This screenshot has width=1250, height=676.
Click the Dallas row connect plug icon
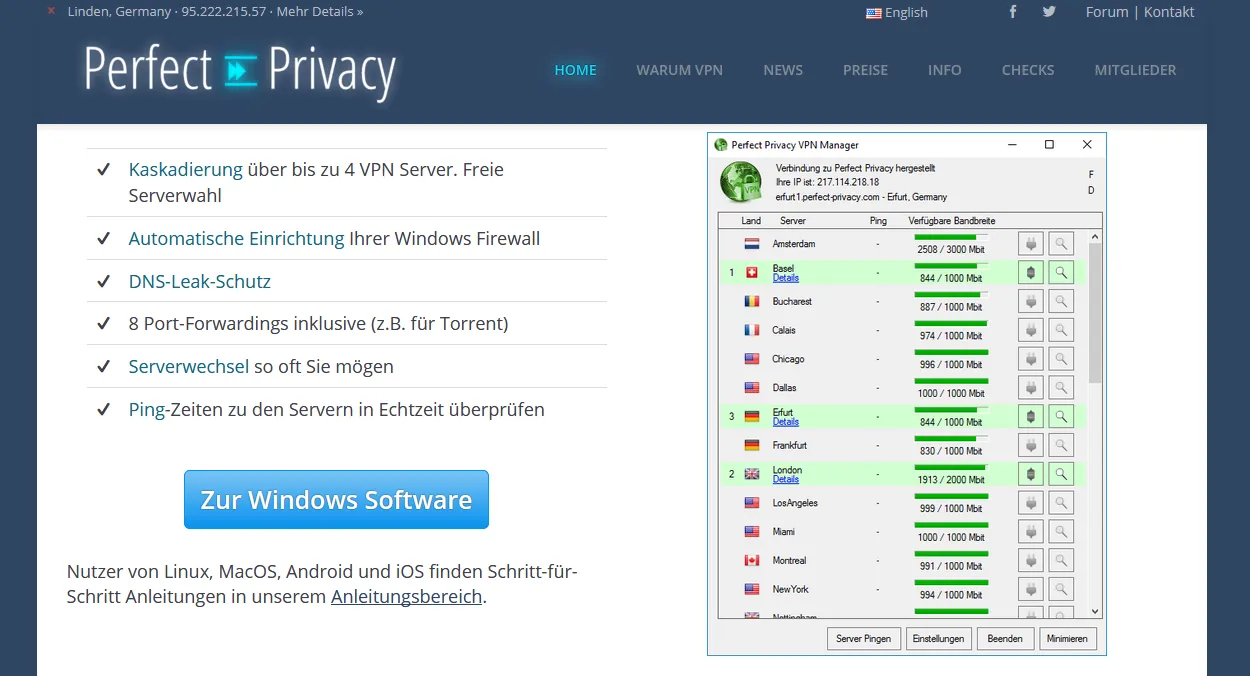[1031, 387]
